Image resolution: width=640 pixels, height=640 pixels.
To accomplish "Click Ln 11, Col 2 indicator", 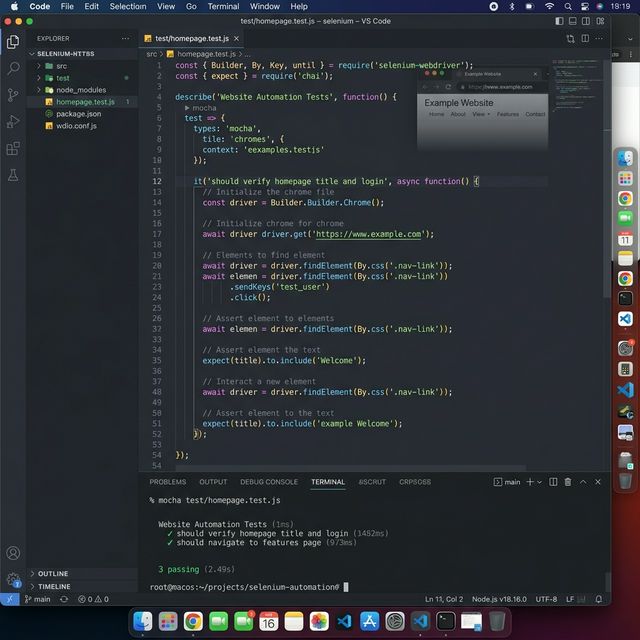I will click(x=444, y=599).
